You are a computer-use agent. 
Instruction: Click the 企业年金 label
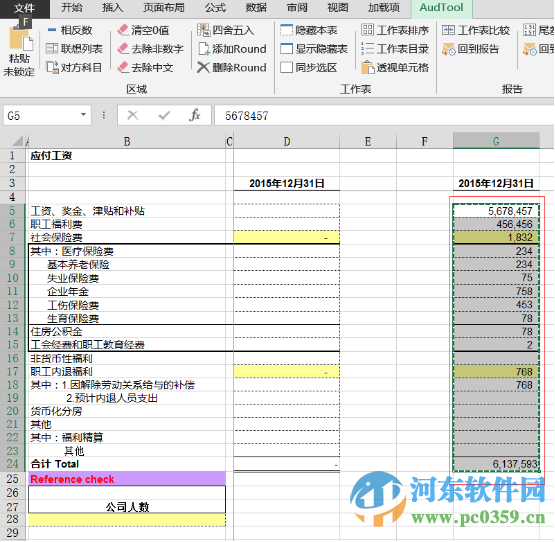point(68,292)
